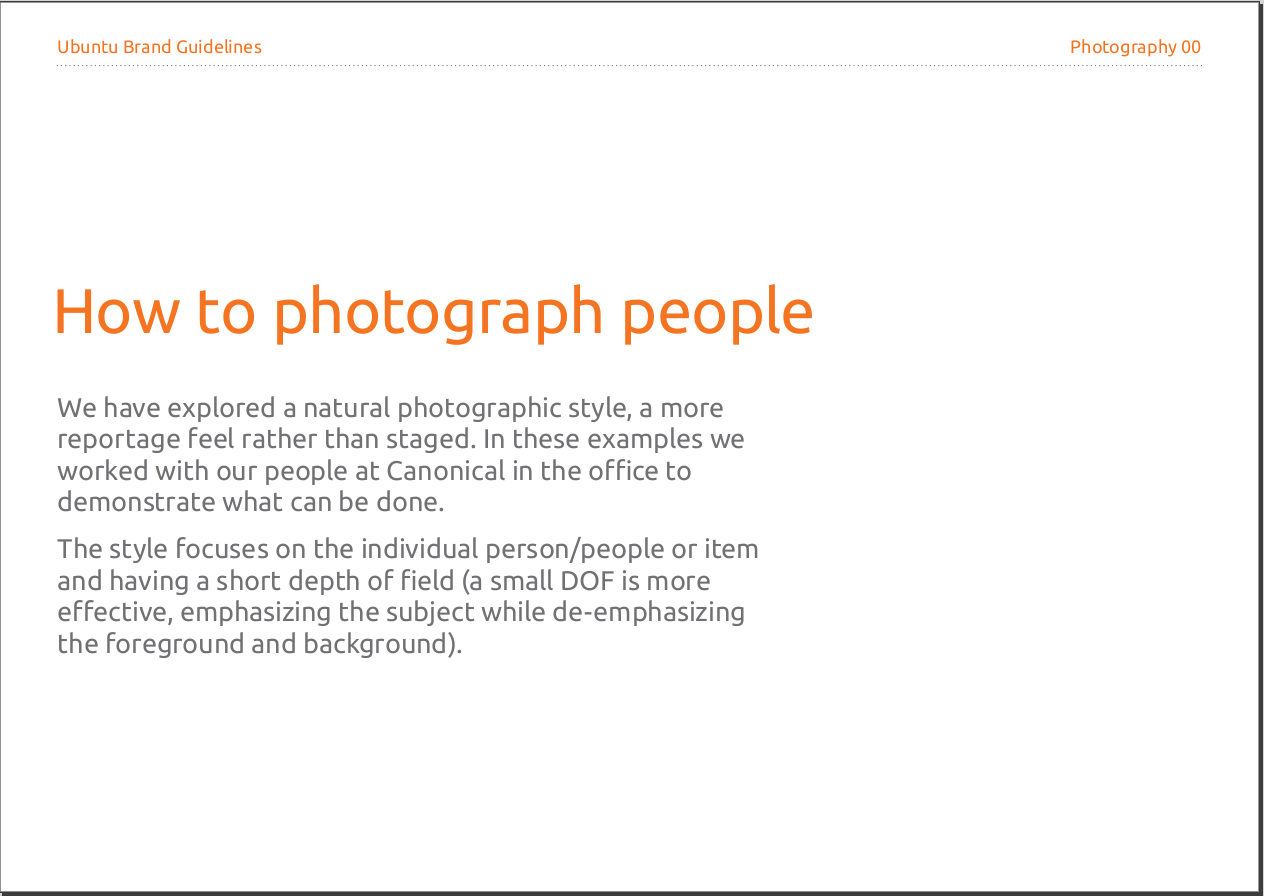The width and height of the screenshot is (1264, 896).
Task: Click the 'How to photograph people' heading
Action: [433, 313]
